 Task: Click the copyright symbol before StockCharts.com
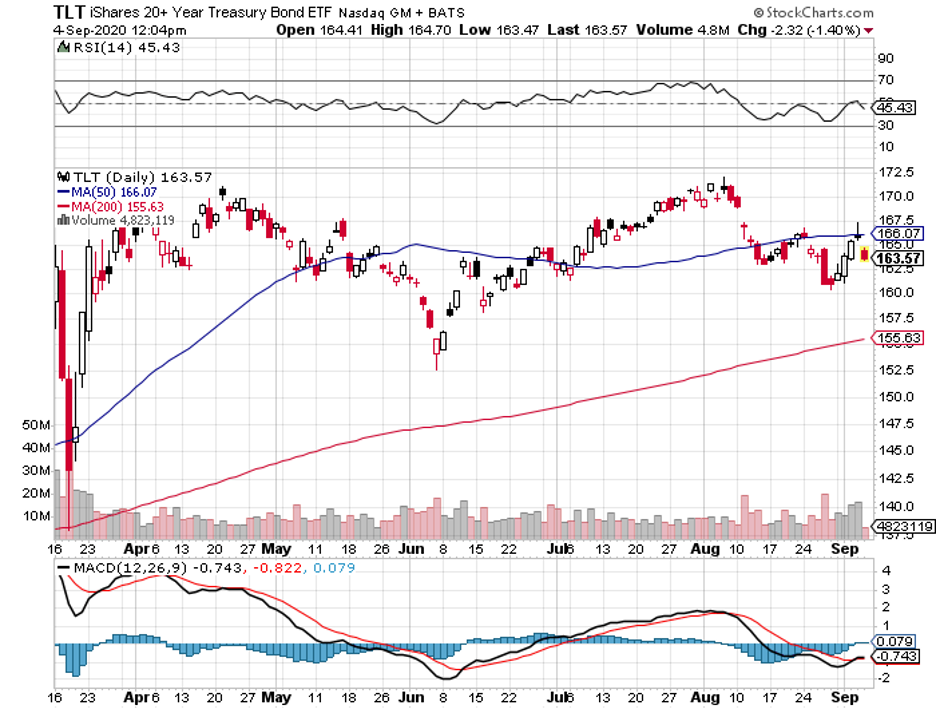click(759, 13)
